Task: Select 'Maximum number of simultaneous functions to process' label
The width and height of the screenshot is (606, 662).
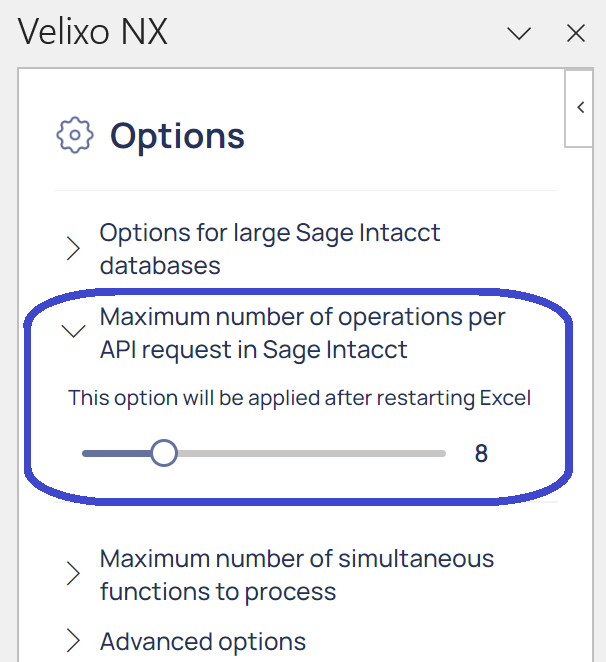Action: click(x=297, y=575)
